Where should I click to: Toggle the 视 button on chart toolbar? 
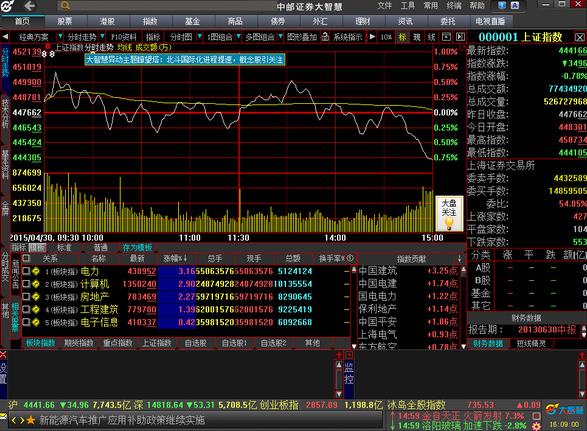pos(417,37)
